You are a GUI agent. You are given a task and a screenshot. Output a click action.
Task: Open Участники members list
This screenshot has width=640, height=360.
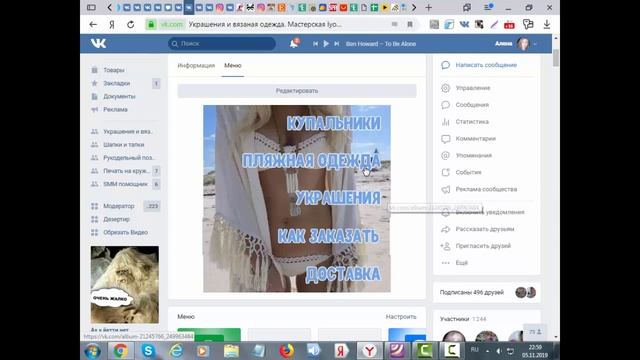tap(463, 319)
